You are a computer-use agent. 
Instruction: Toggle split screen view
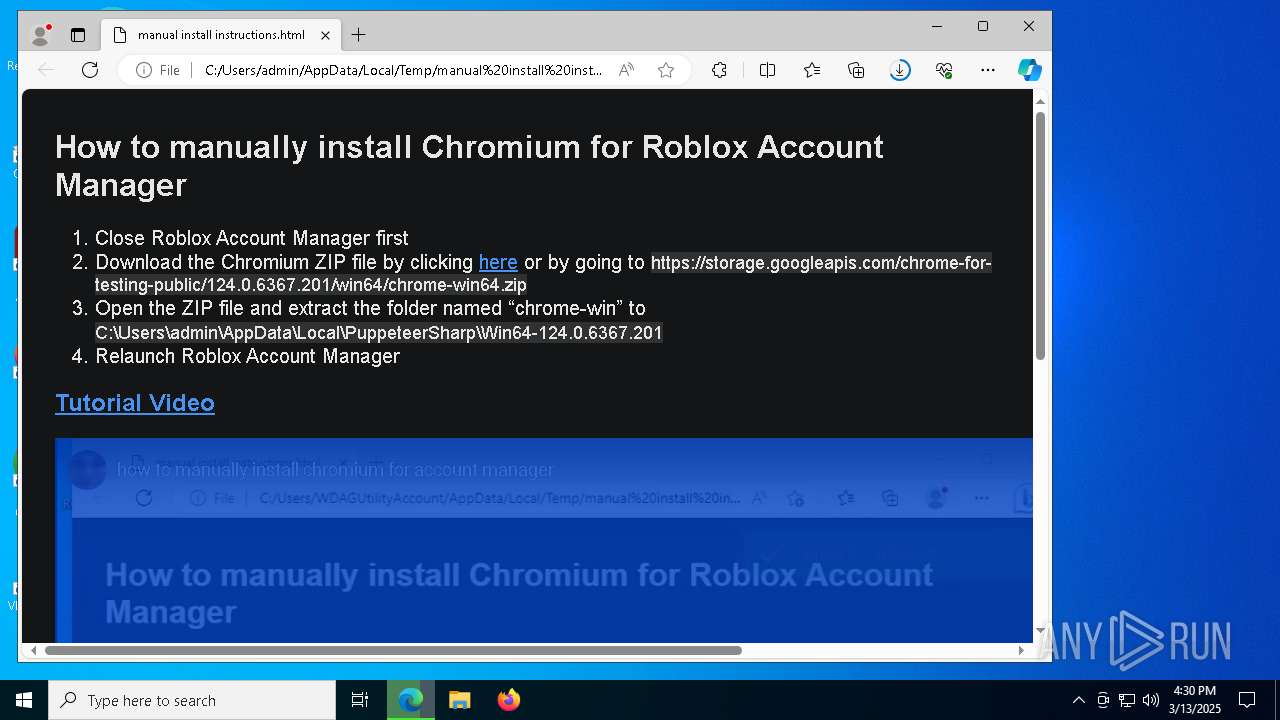pyautogui.click(x=767, y=70)
